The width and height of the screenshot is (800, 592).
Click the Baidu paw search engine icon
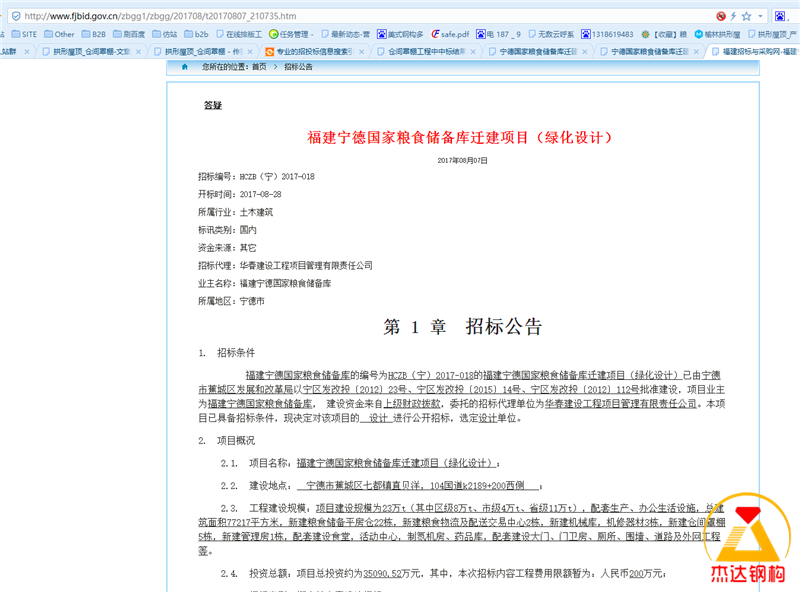tap(780, 16)
